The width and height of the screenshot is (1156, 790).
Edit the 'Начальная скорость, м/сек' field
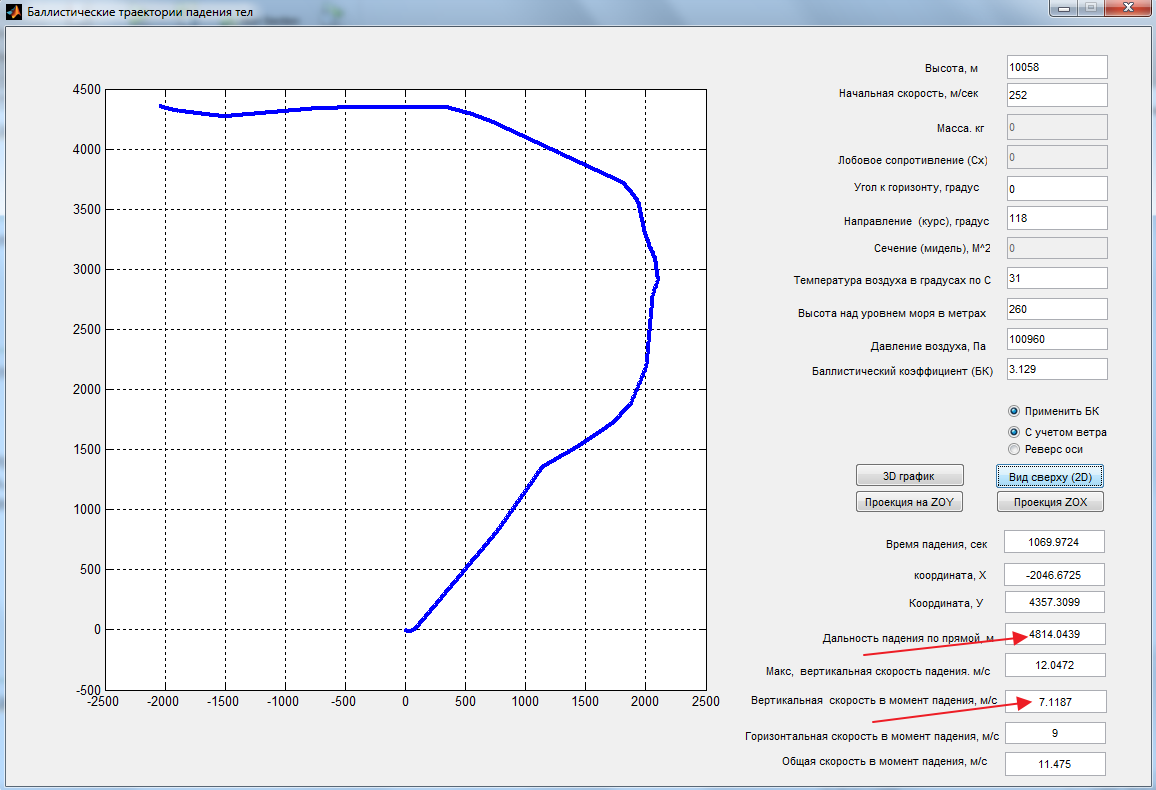1056,95
